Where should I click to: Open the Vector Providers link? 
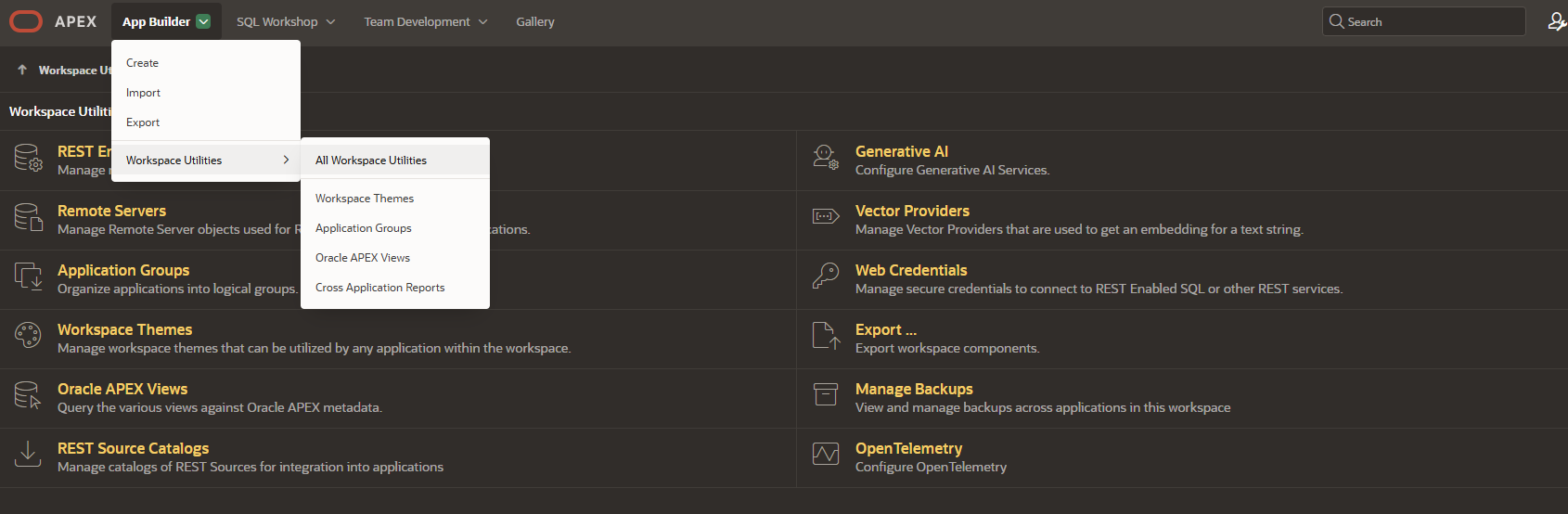912,211
